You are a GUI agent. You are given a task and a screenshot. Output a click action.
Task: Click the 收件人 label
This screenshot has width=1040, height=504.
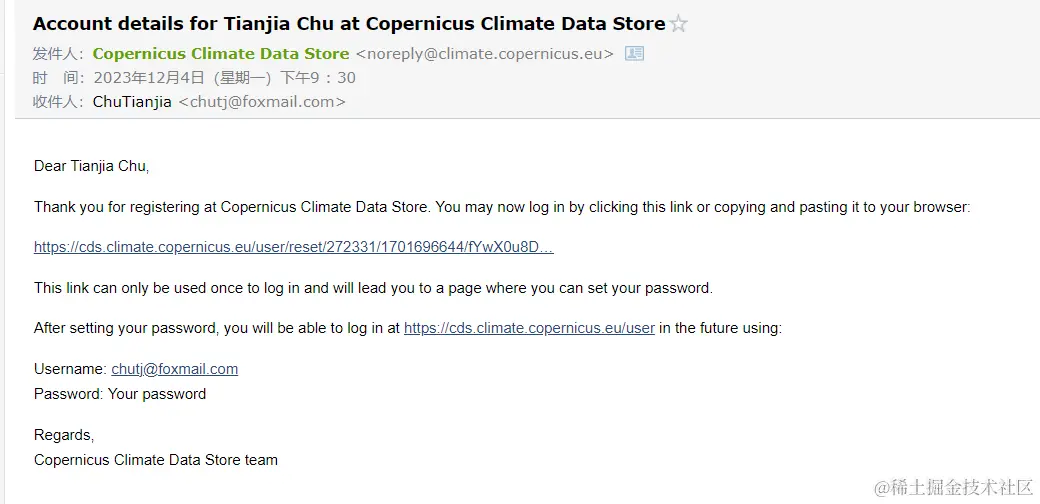[x=58, y=101]
